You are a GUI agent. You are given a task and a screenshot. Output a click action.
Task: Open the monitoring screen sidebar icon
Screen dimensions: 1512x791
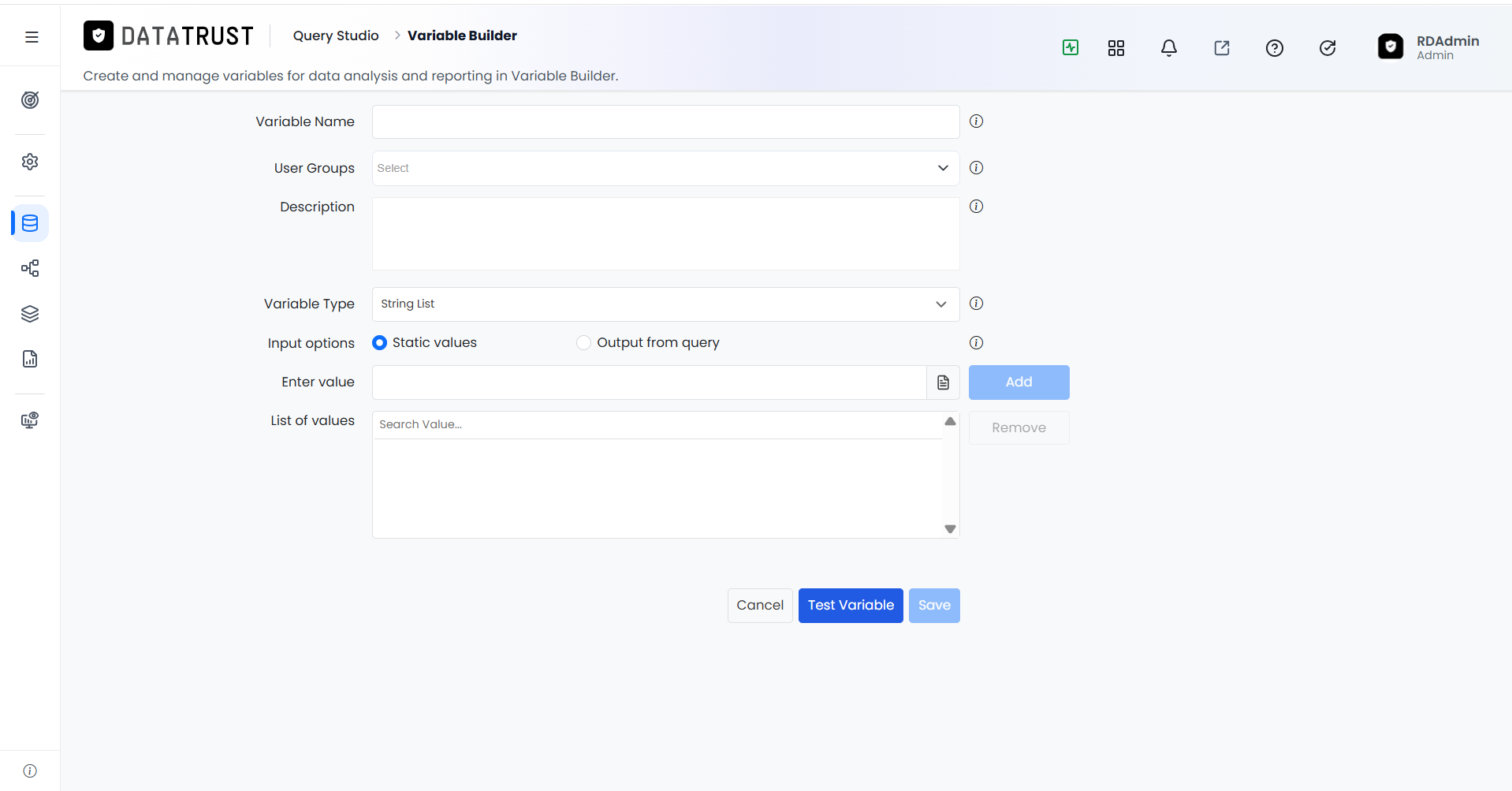point(30,420)
